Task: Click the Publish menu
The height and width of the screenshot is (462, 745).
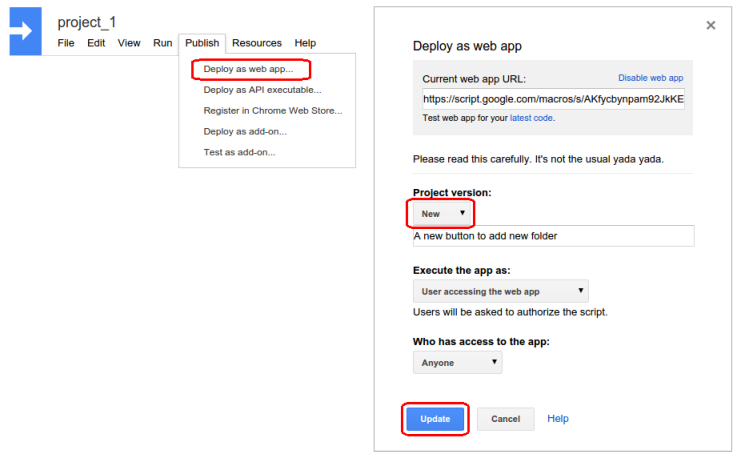Action: pos(202,43)
